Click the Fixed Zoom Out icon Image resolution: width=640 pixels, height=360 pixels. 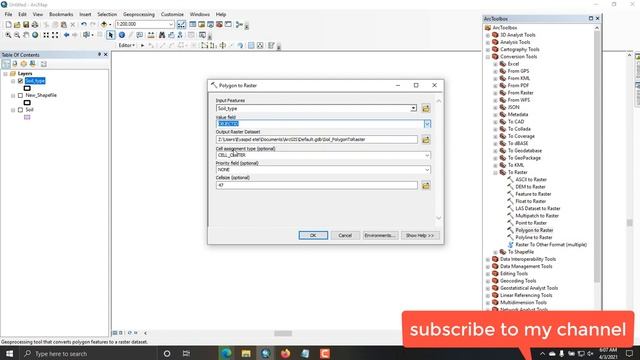[55, 35]
